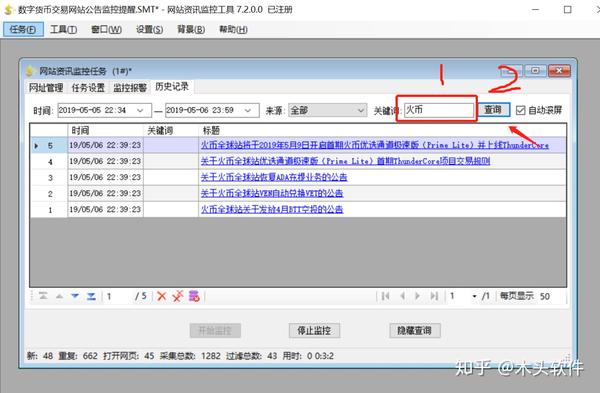Image resolution: width=600 pixels, height=393 pixels.
Task: Open the 工具(T) menu
Action: pyautogui.click(x=64, y=29)
